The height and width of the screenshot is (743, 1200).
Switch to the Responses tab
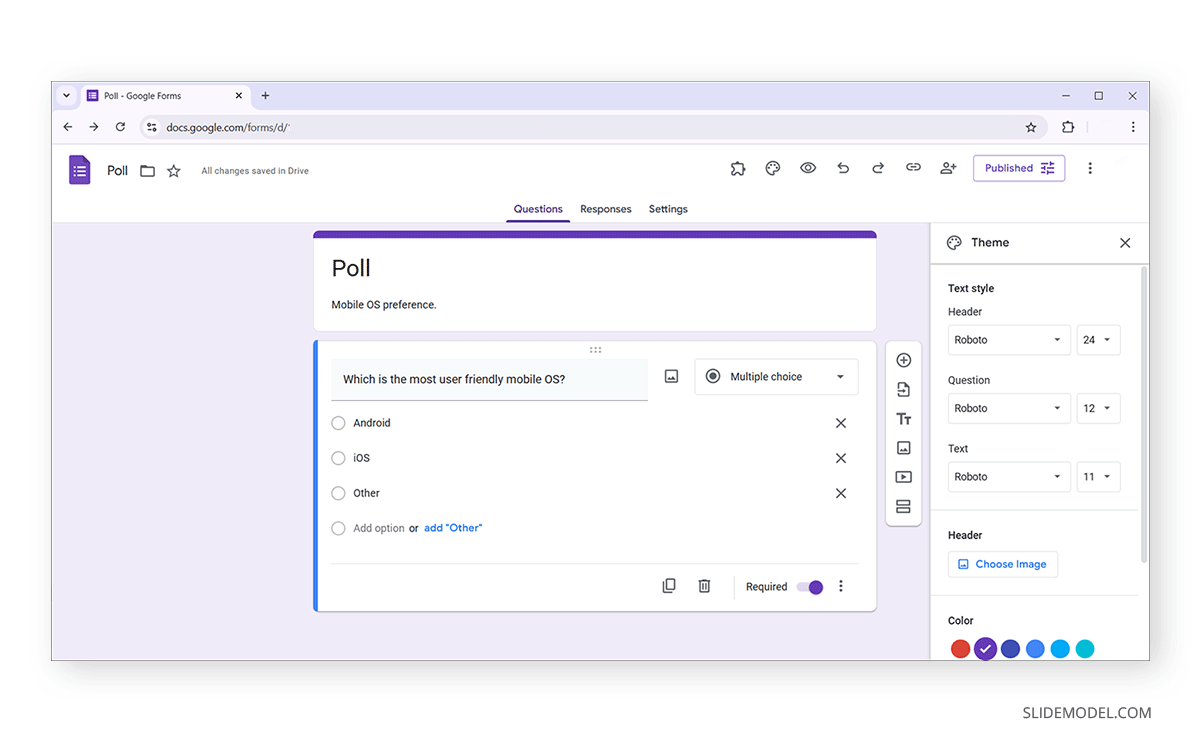click(605, 209)
